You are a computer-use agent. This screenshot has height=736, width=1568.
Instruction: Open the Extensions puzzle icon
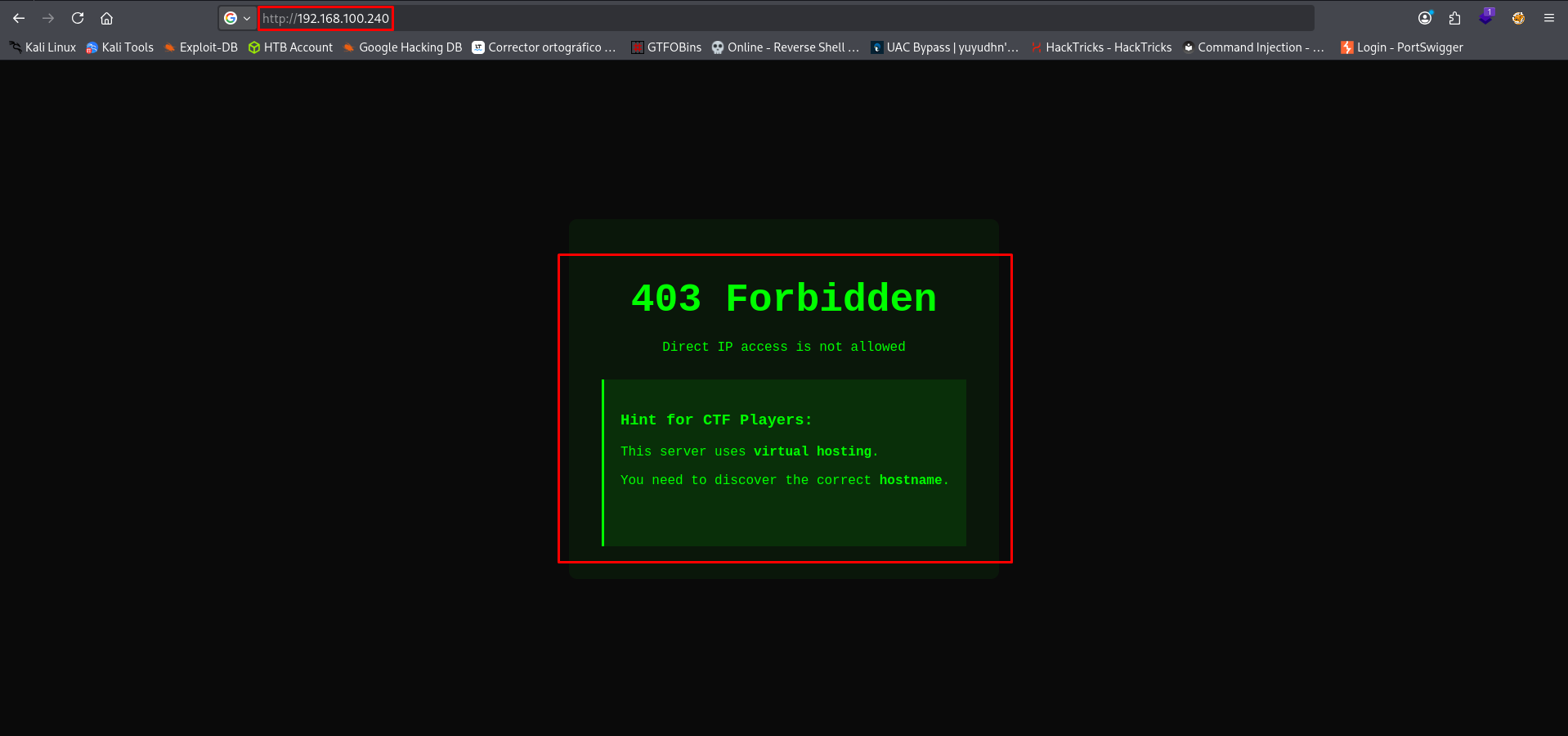(x=1454, y=18)
